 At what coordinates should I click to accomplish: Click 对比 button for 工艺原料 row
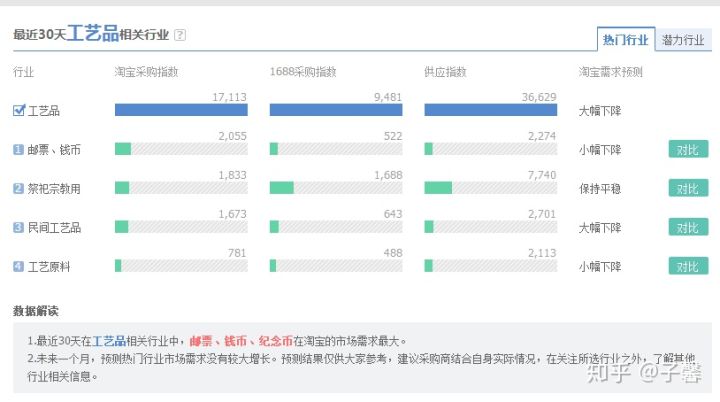pos(688,266)
